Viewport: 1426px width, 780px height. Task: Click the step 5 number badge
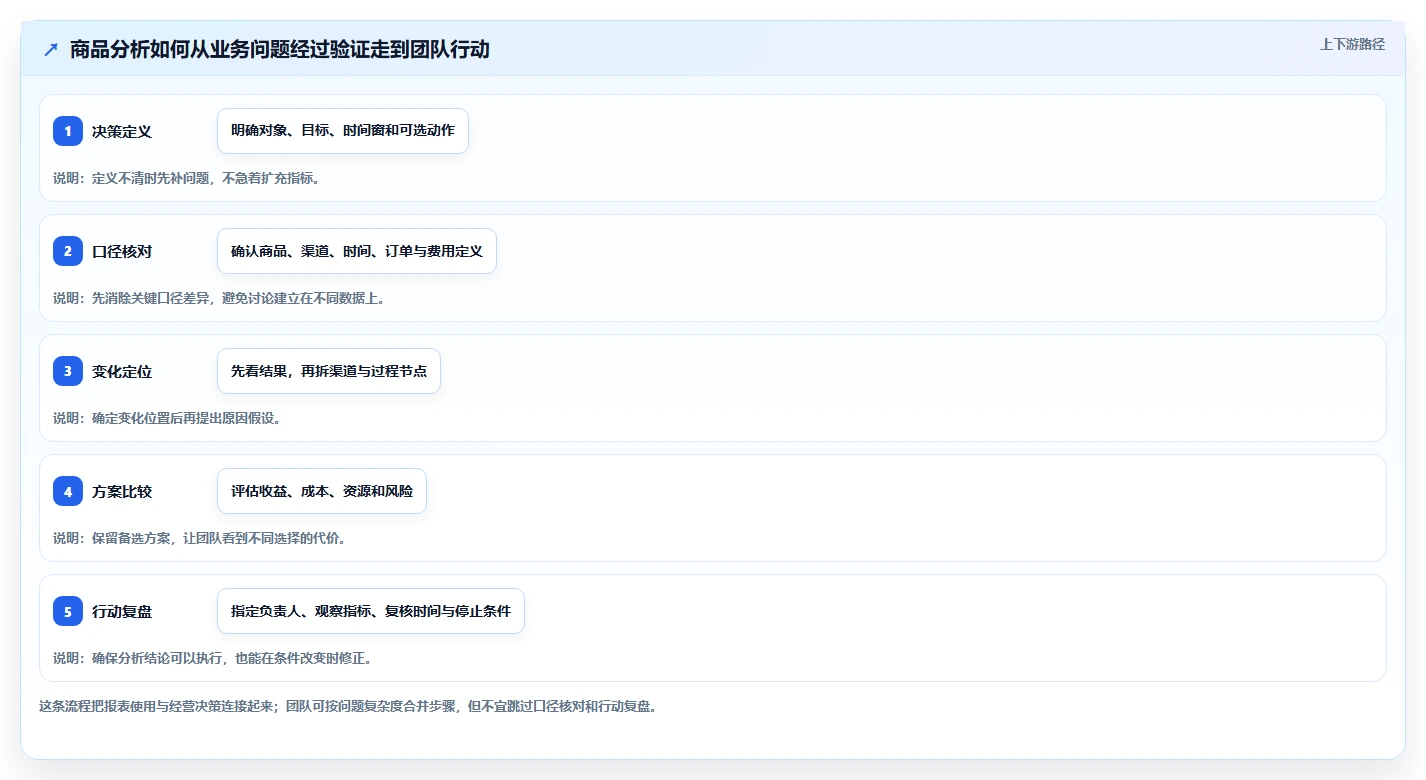click(x=68, y=611)
